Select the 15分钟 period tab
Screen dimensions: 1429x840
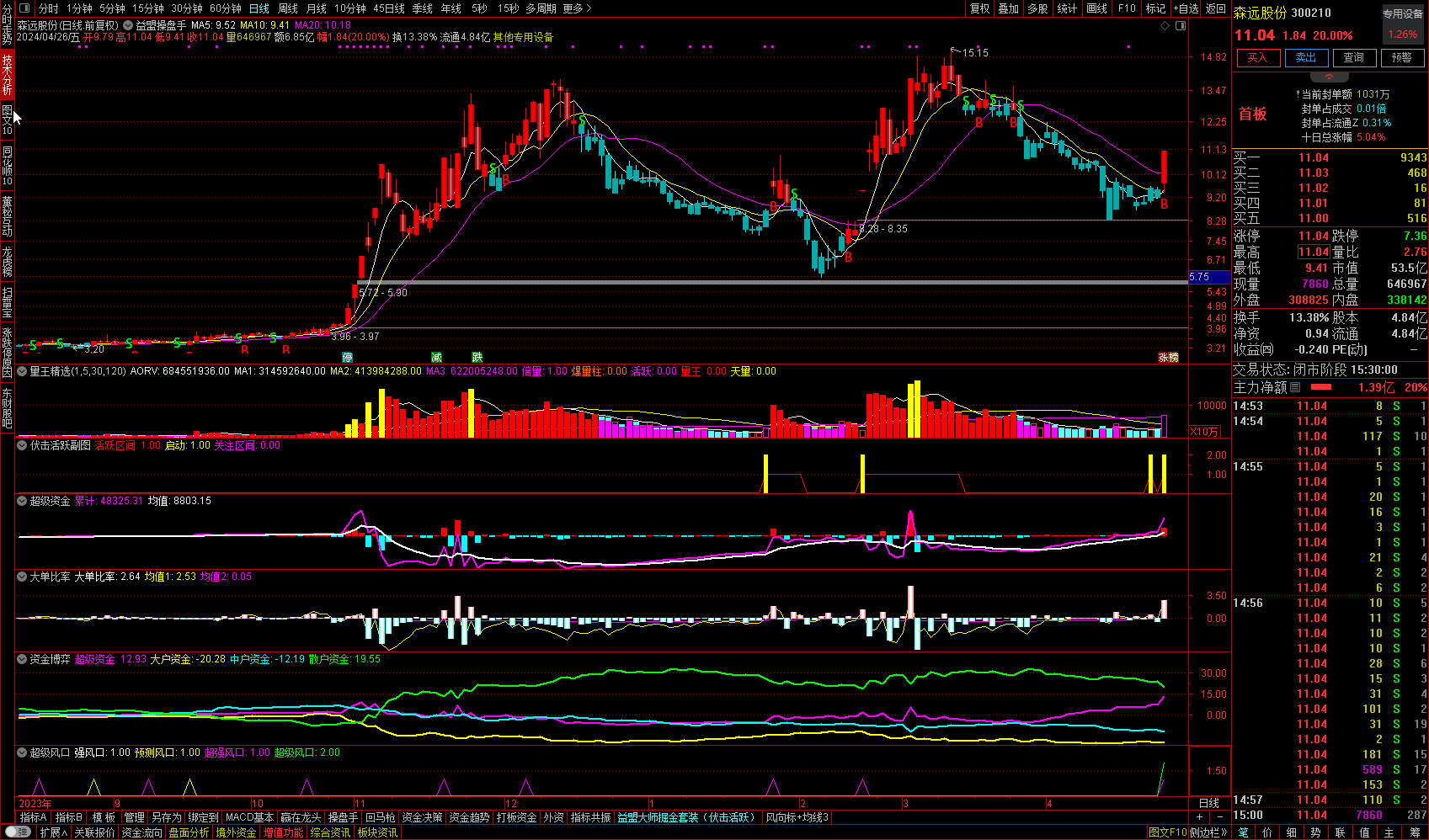point(148,8)
